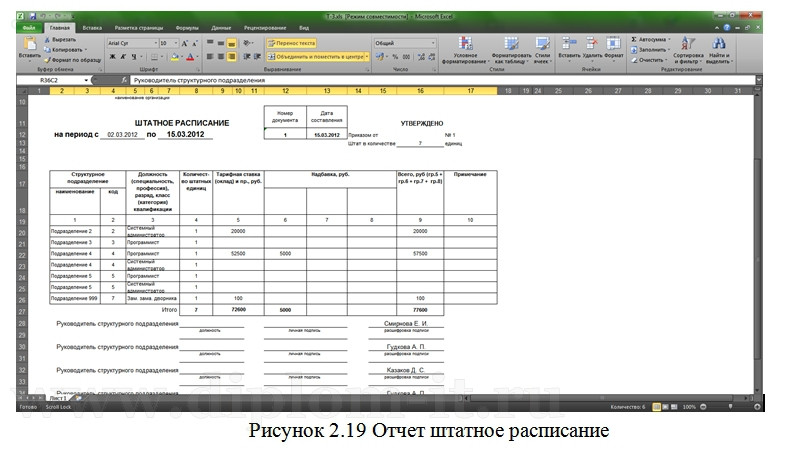Switch to the View (Вид) tab
The height and width of the screenshot is (457, 787).
point(304,28)
